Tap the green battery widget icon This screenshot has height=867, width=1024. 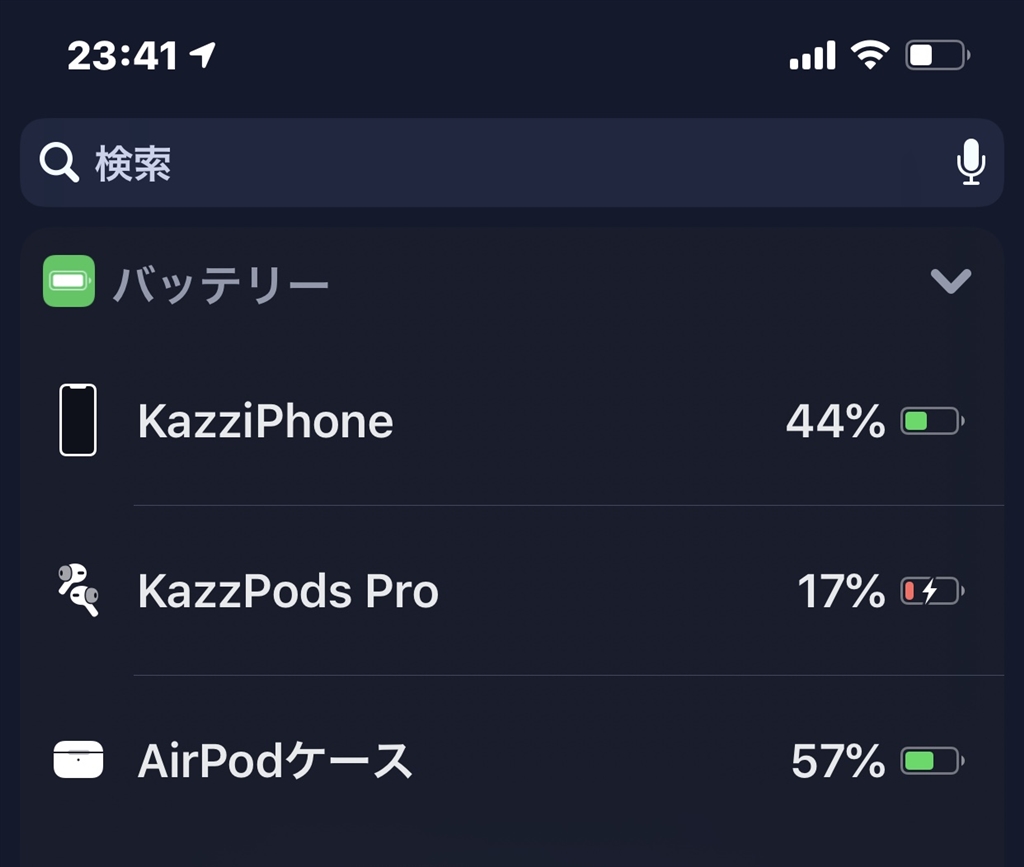coord(68,281)
